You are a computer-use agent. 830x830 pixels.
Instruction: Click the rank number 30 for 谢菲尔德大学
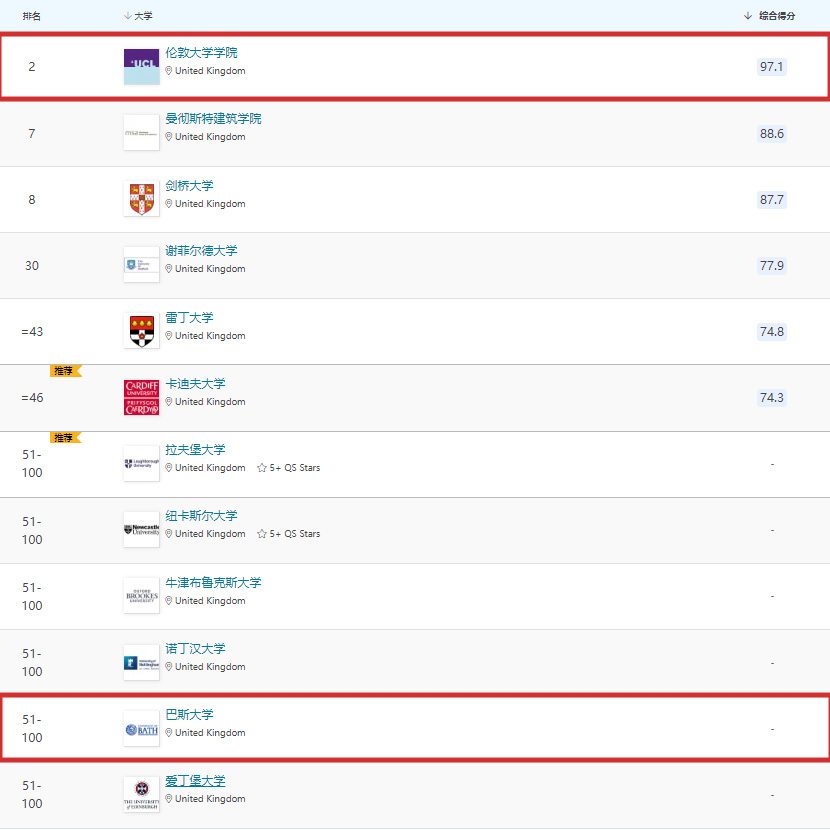pos(32,266)
